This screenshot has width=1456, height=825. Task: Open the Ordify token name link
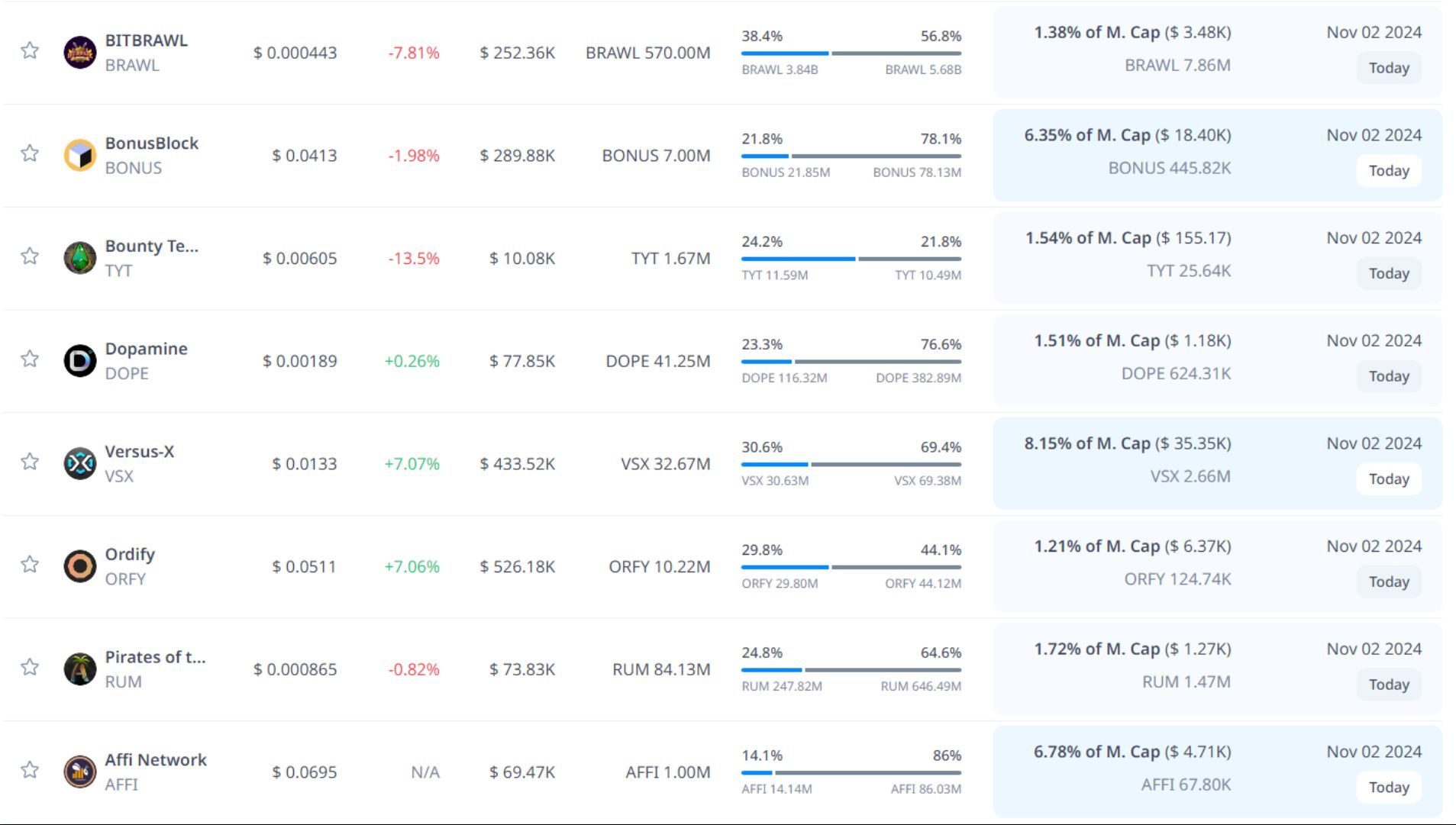click(x=130, y=554)
